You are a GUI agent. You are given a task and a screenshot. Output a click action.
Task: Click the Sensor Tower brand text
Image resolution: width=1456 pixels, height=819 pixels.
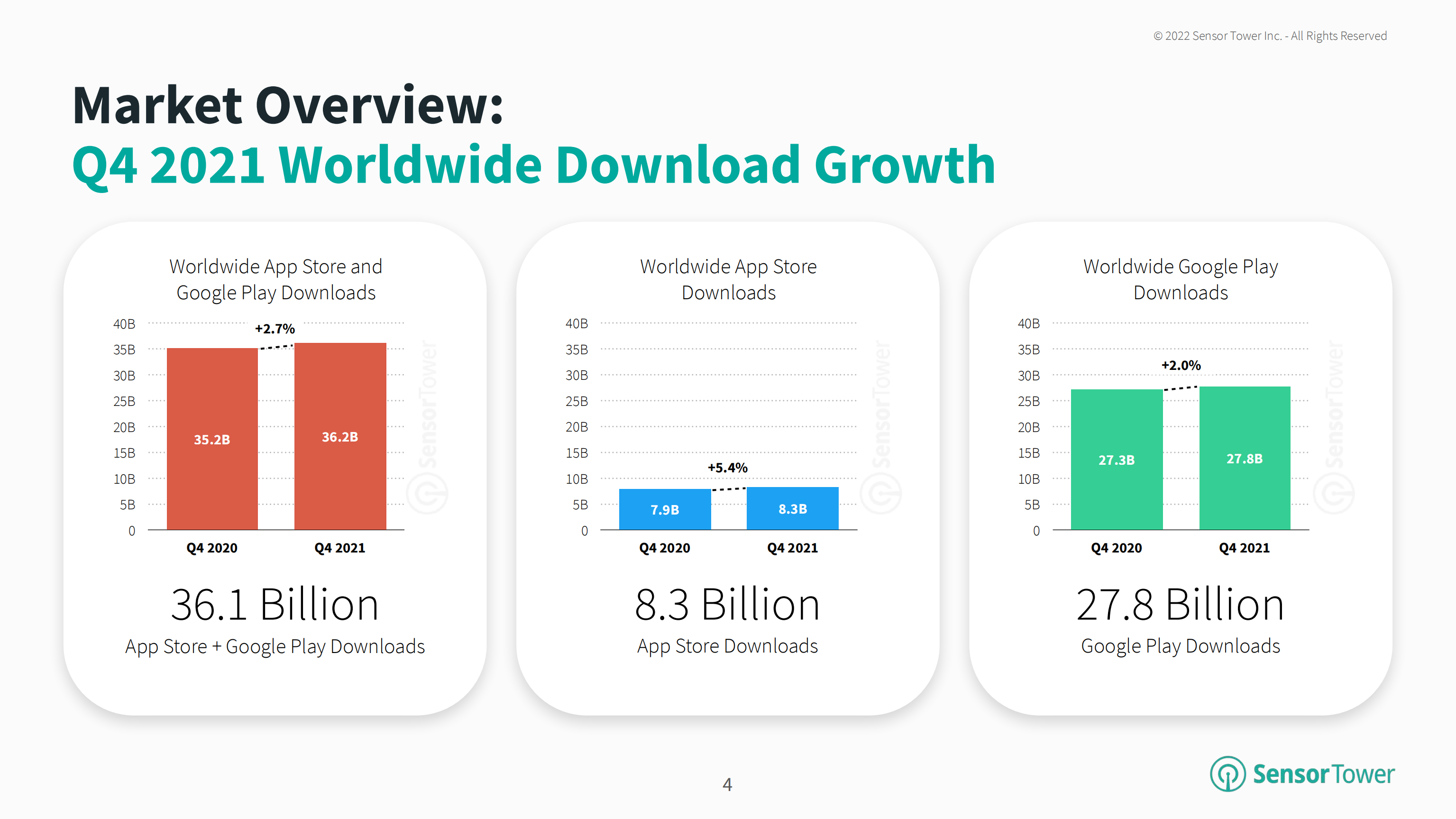coord(1323,774)
